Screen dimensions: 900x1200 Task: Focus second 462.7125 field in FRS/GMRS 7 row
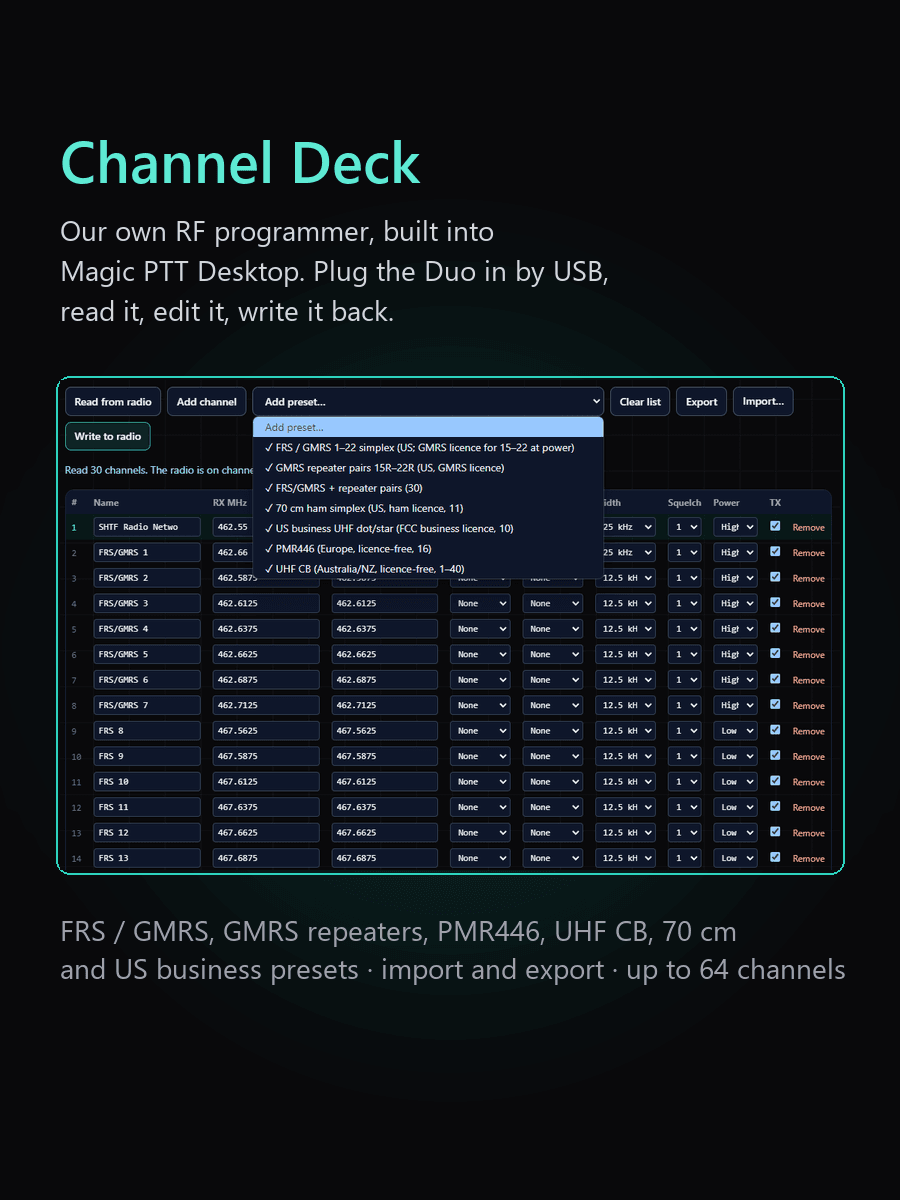click(x=385, y=705)
